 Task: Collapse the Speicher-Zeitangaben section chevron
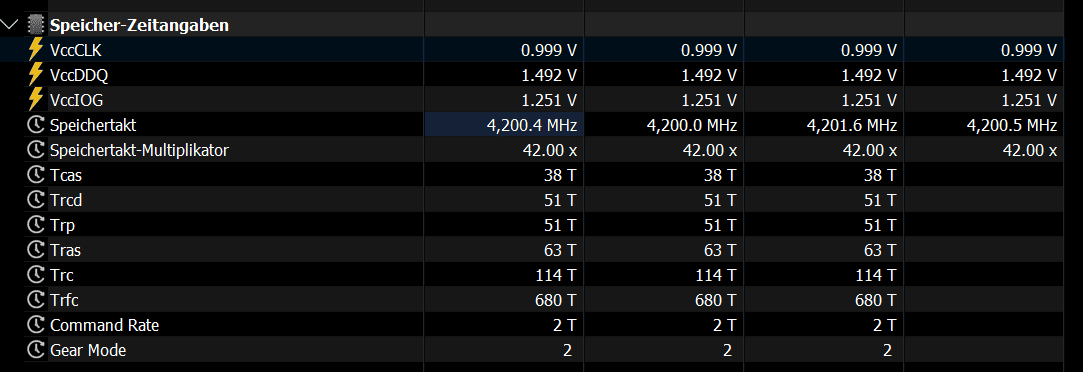pyautogui.click(x=10, y=26)
